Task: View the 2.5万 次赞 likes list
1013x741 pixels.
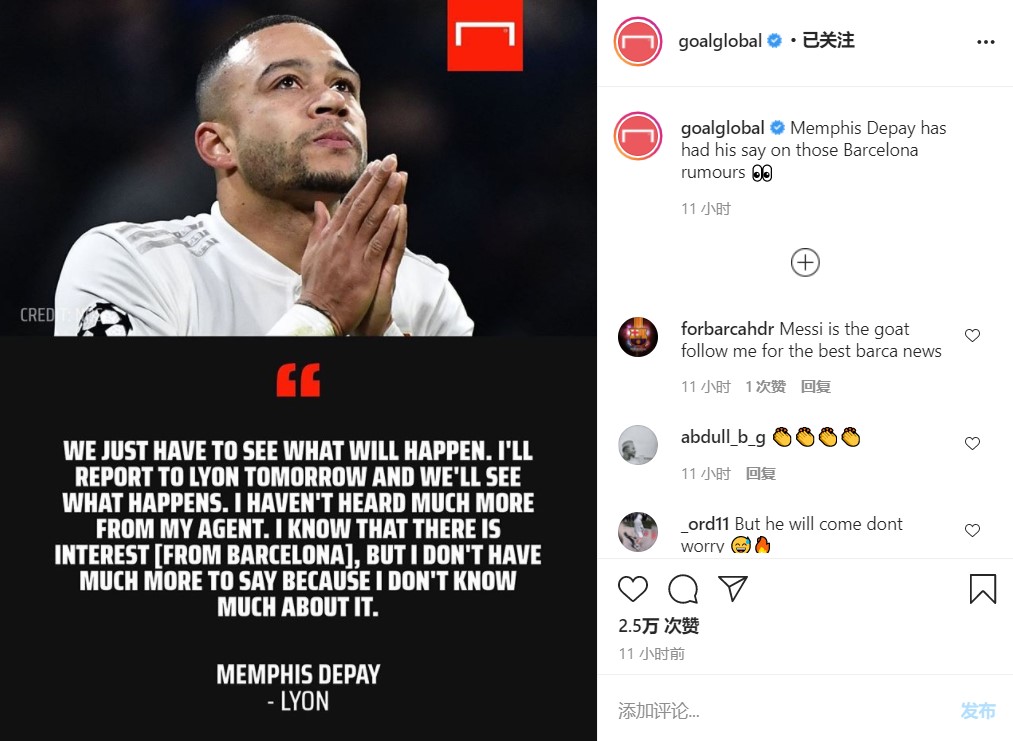Action: pos(658,626)
